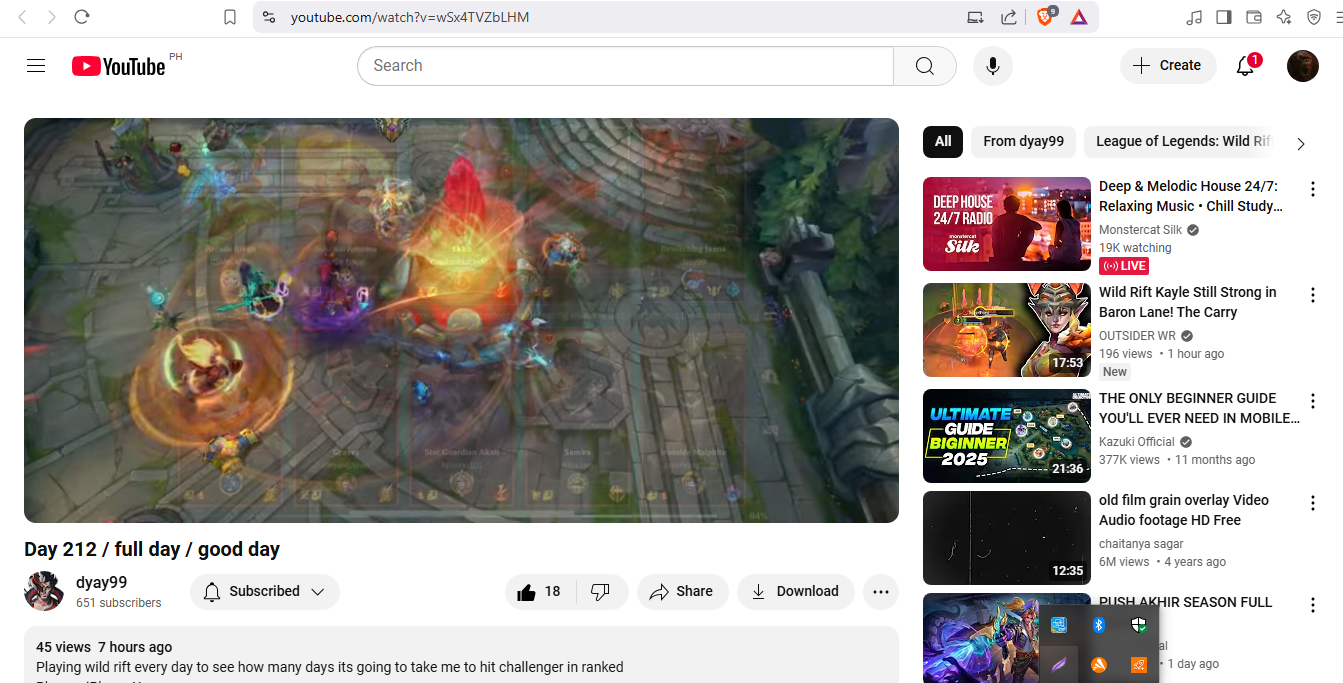Go back with the browser back arrow
The width and height of the screenshot is (1343, 683).
(23, 17)
